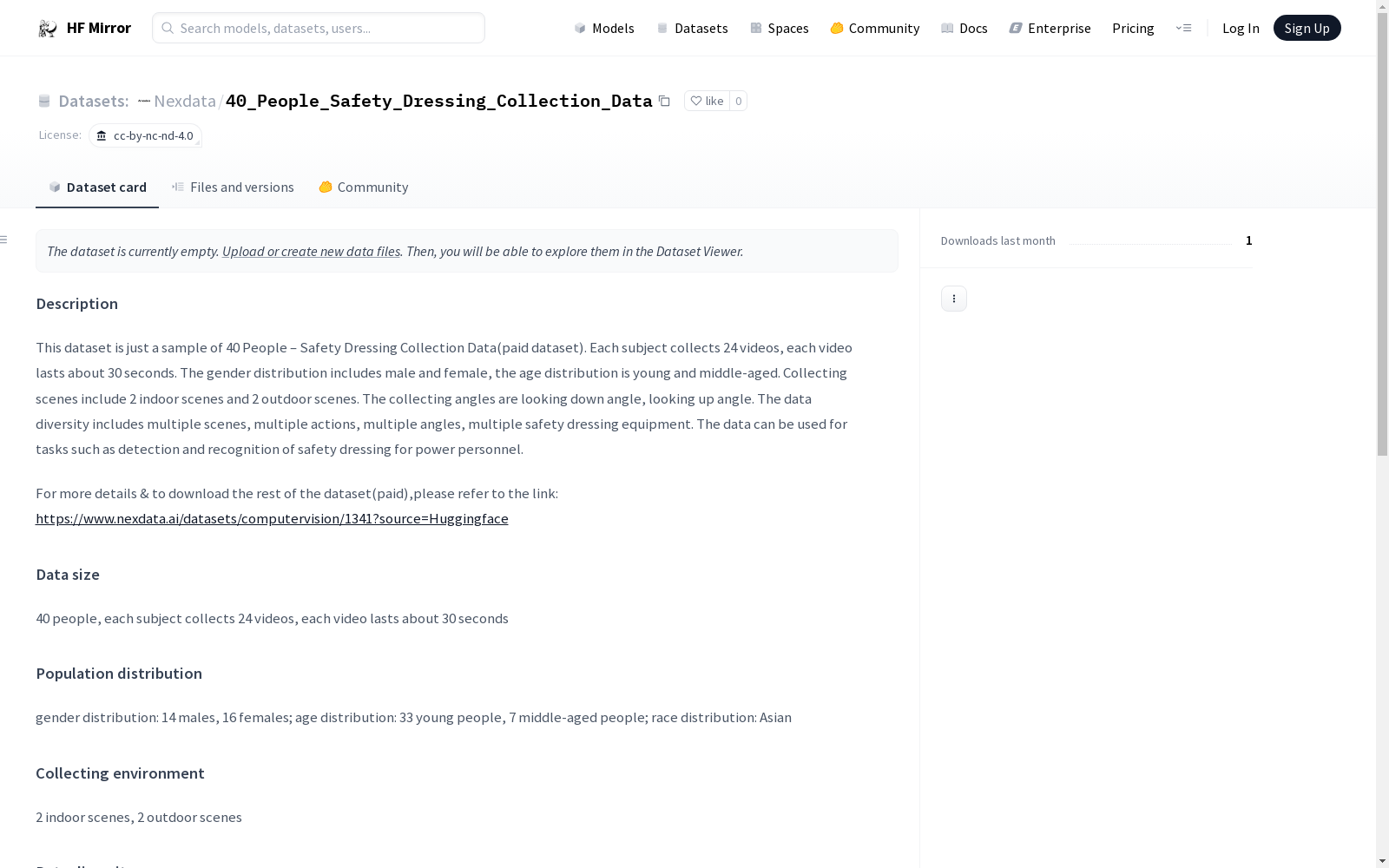Screen dimensions: 1389x868
Task: Select the Dataset card tab
Action: coord(97,187)
